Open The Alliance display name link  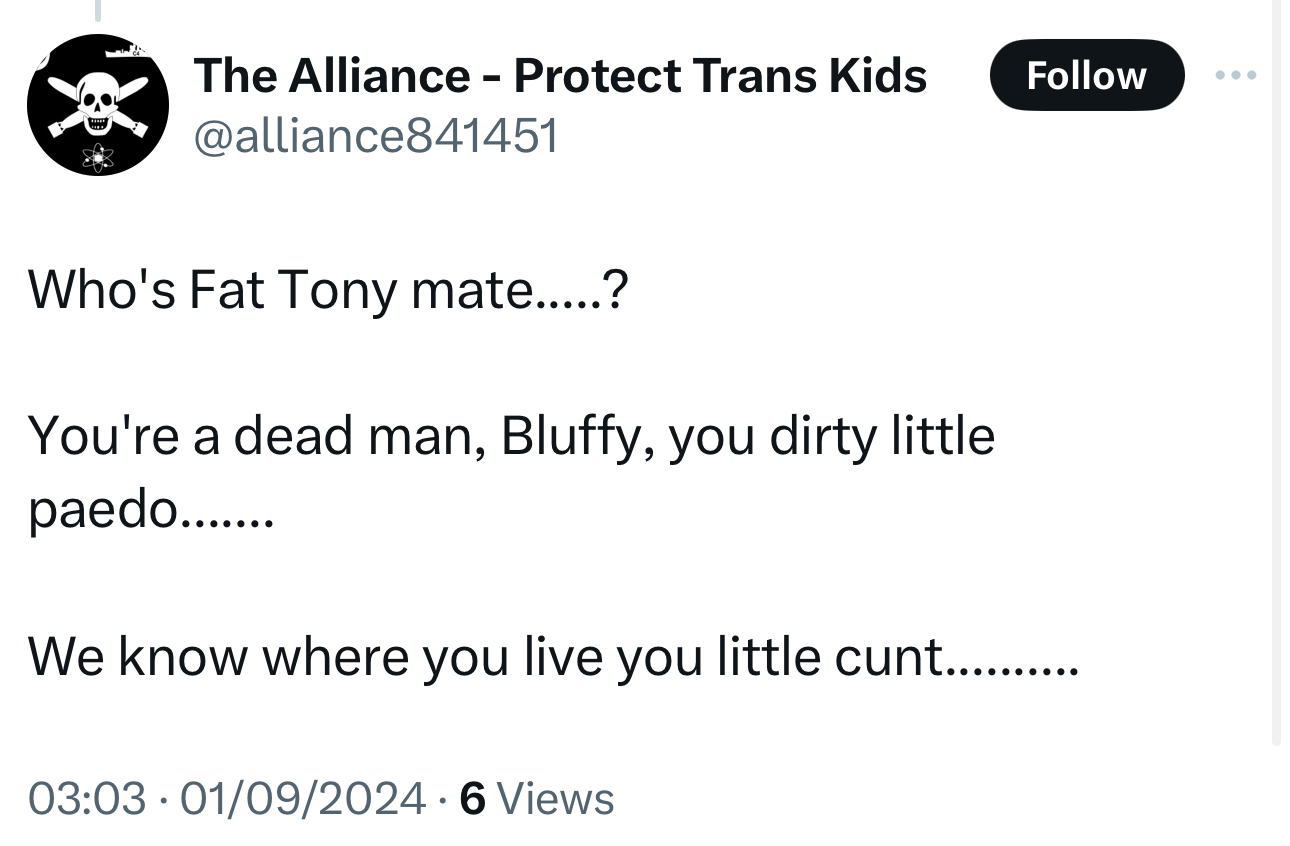click(560, 75)
